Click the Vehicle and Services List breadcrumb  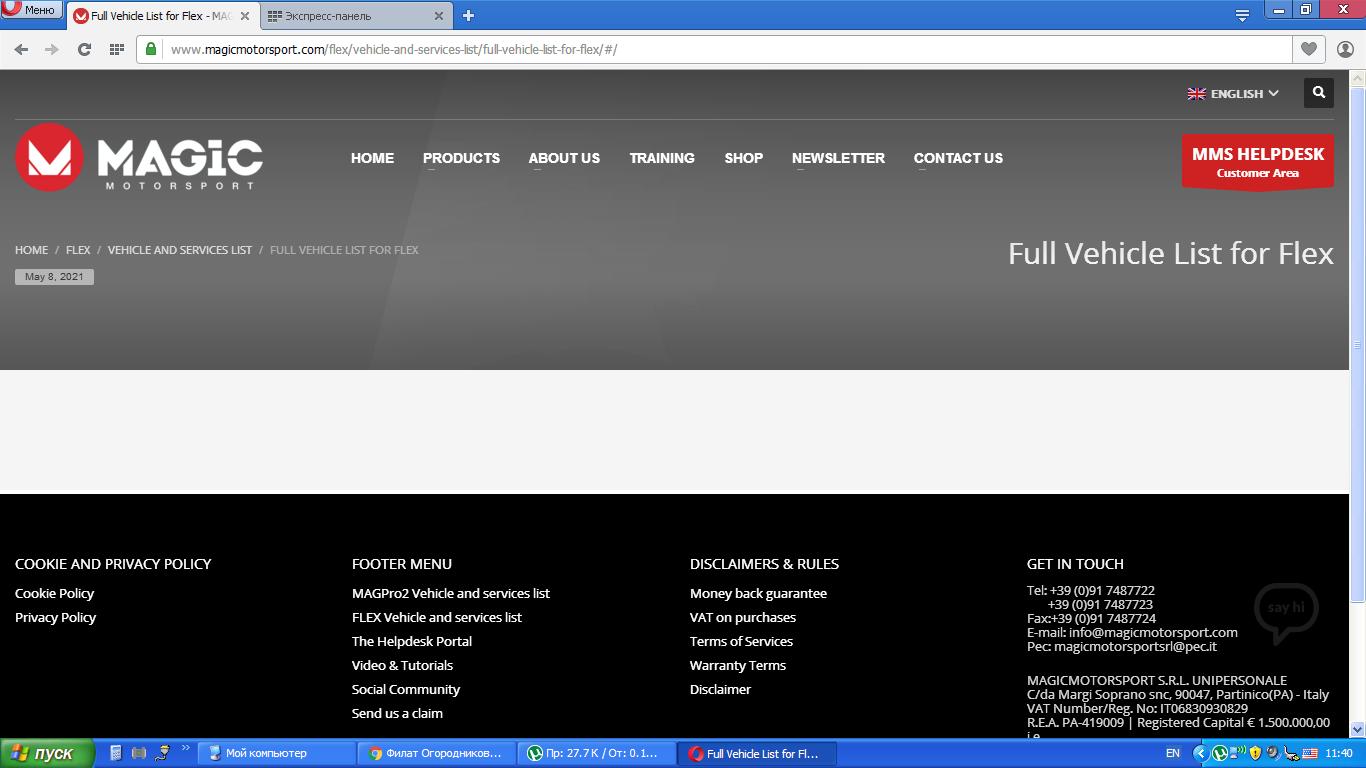click(x=180, y=250)
